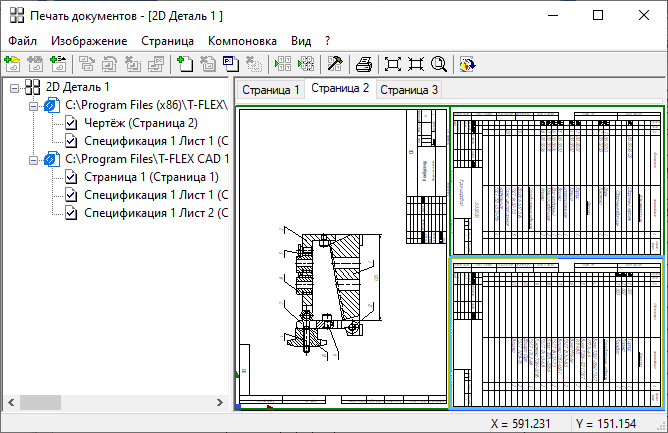The height and width of the screenshot is (433, 668).
Task: Collapse the C:\Program Files (x86)\T-FLEX node
Action: click(x=32, y=105)
